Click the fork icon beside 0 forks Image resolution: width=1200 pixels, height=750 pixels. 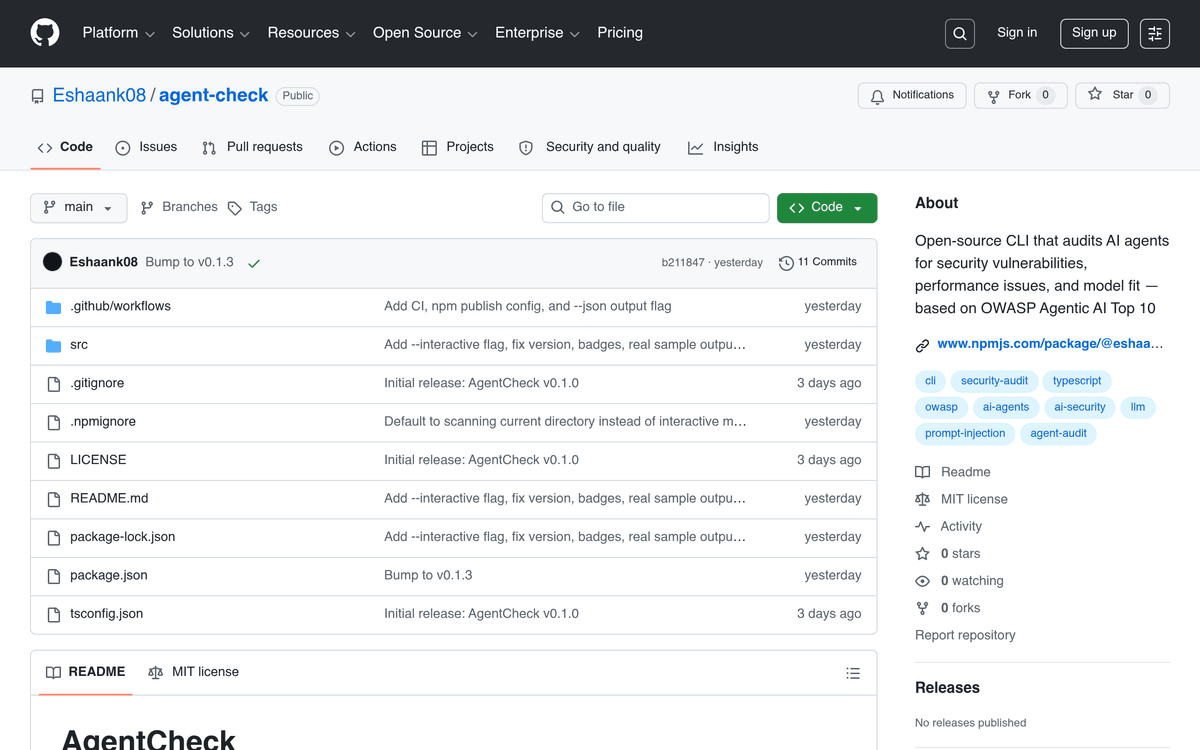923,608
